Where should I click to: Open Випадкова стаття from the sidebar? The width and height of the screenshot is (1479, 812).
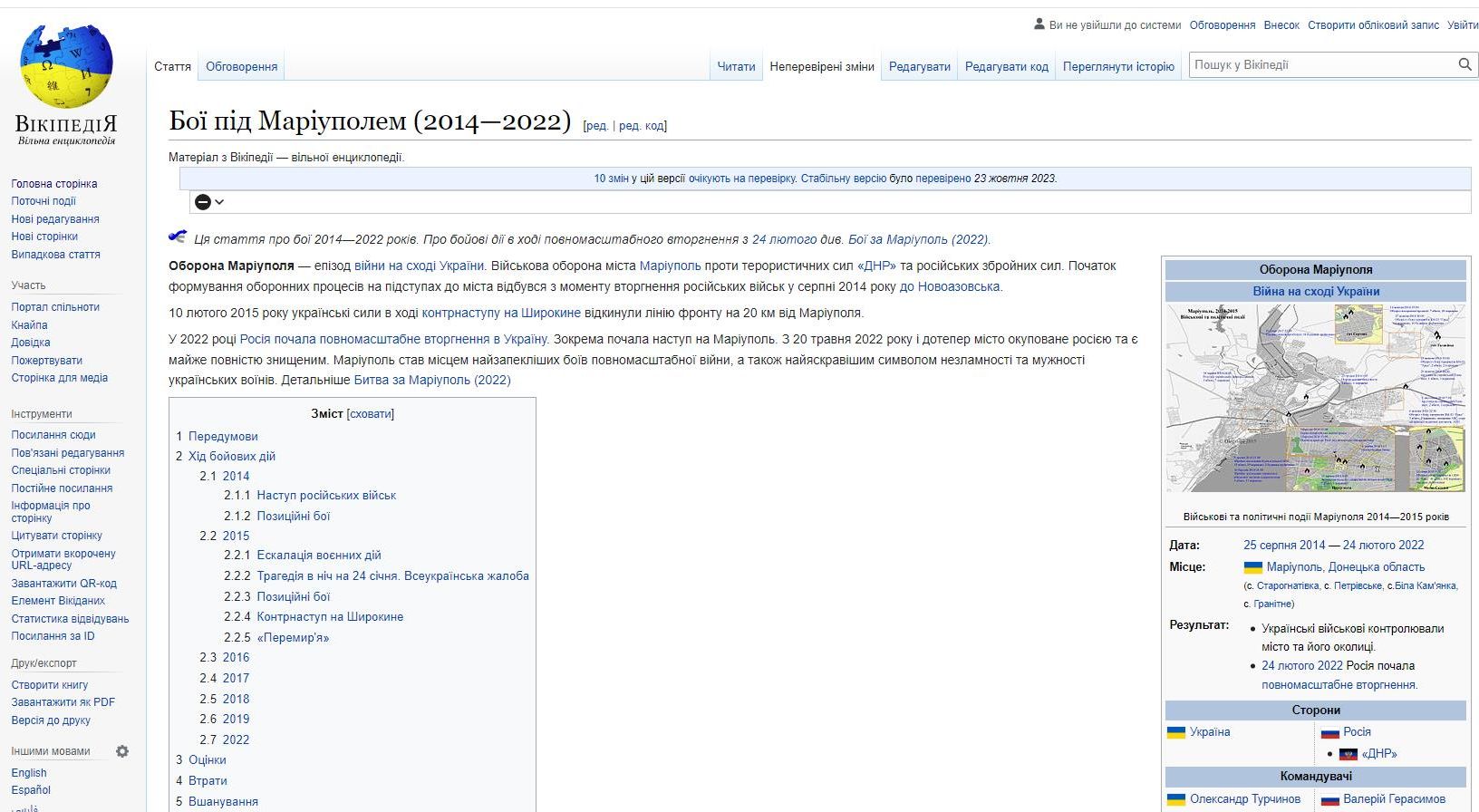55,255
